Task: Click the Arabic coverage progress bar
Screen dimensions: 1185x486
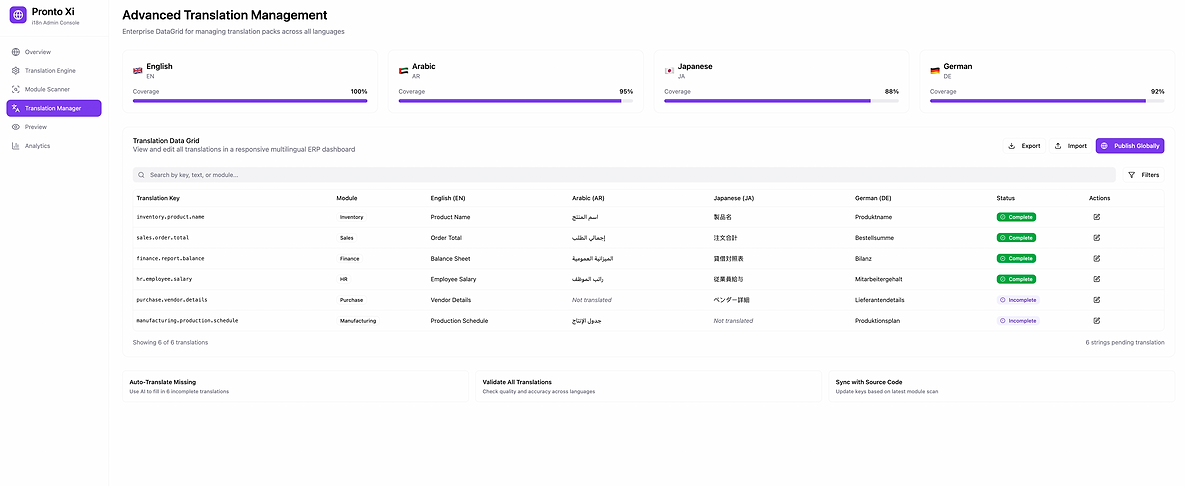Action: tap(516, 101)
